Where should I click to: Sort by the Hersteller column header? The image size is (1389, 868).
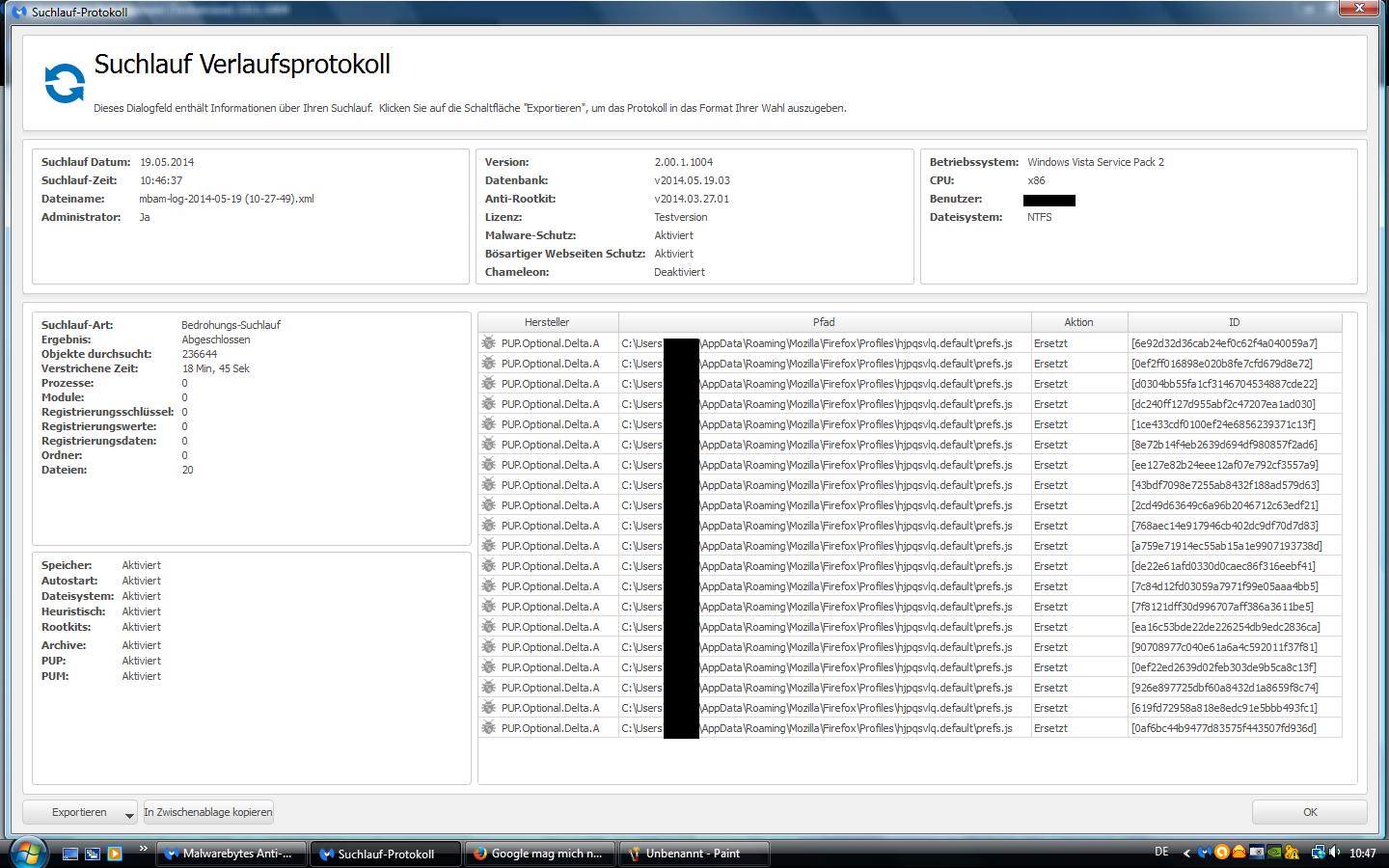coord(547,322)
